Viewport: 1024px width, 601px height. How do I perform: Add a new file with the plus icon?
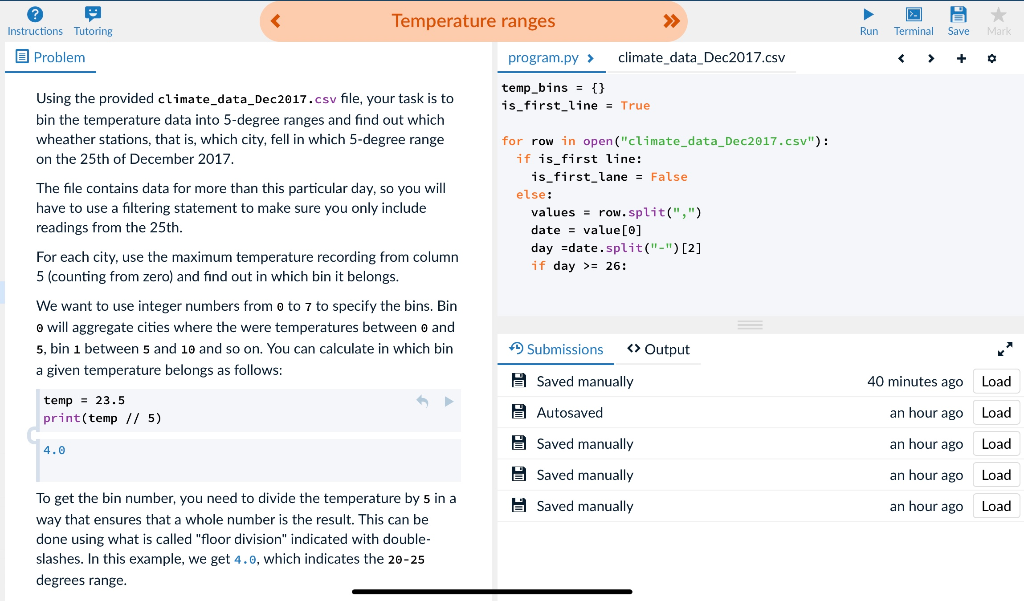click(961, 59)
